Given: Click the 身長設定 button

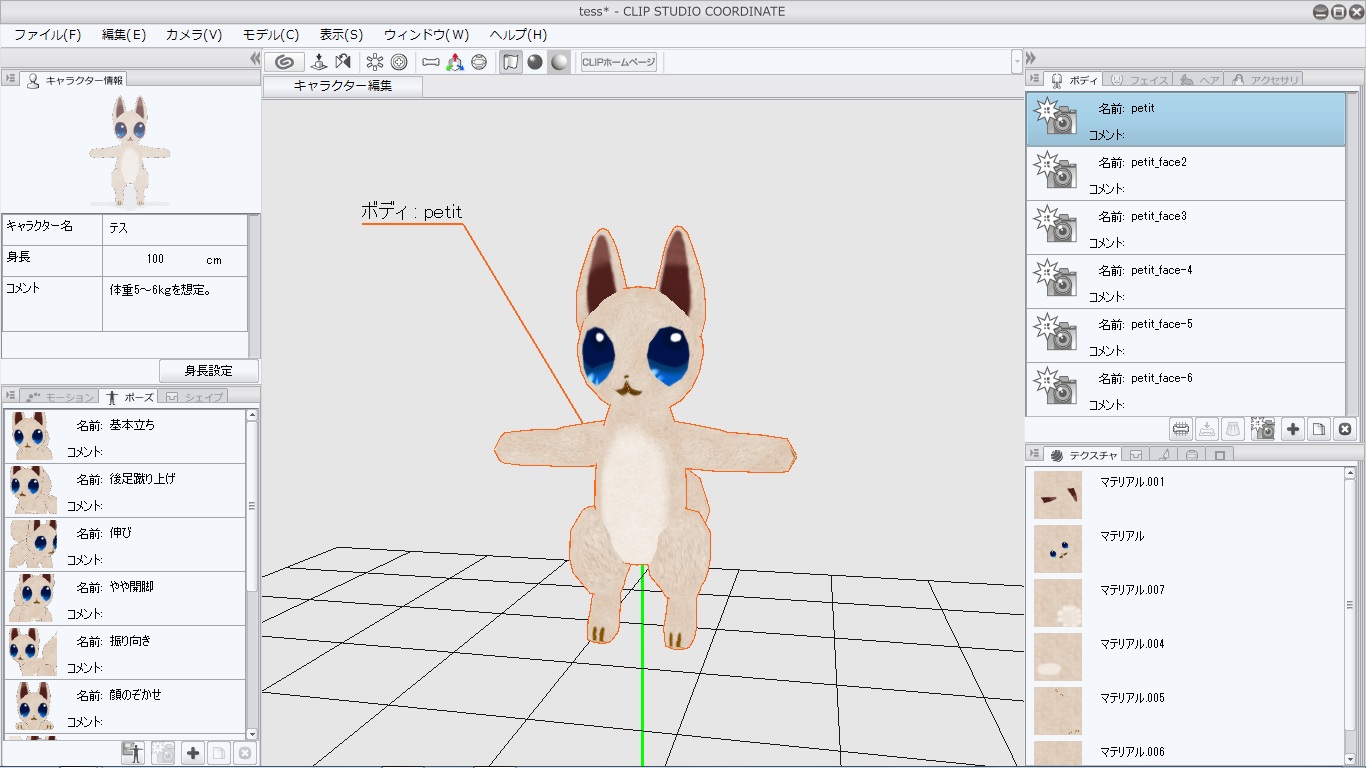Looking at the screenshot, I should 208,371.
